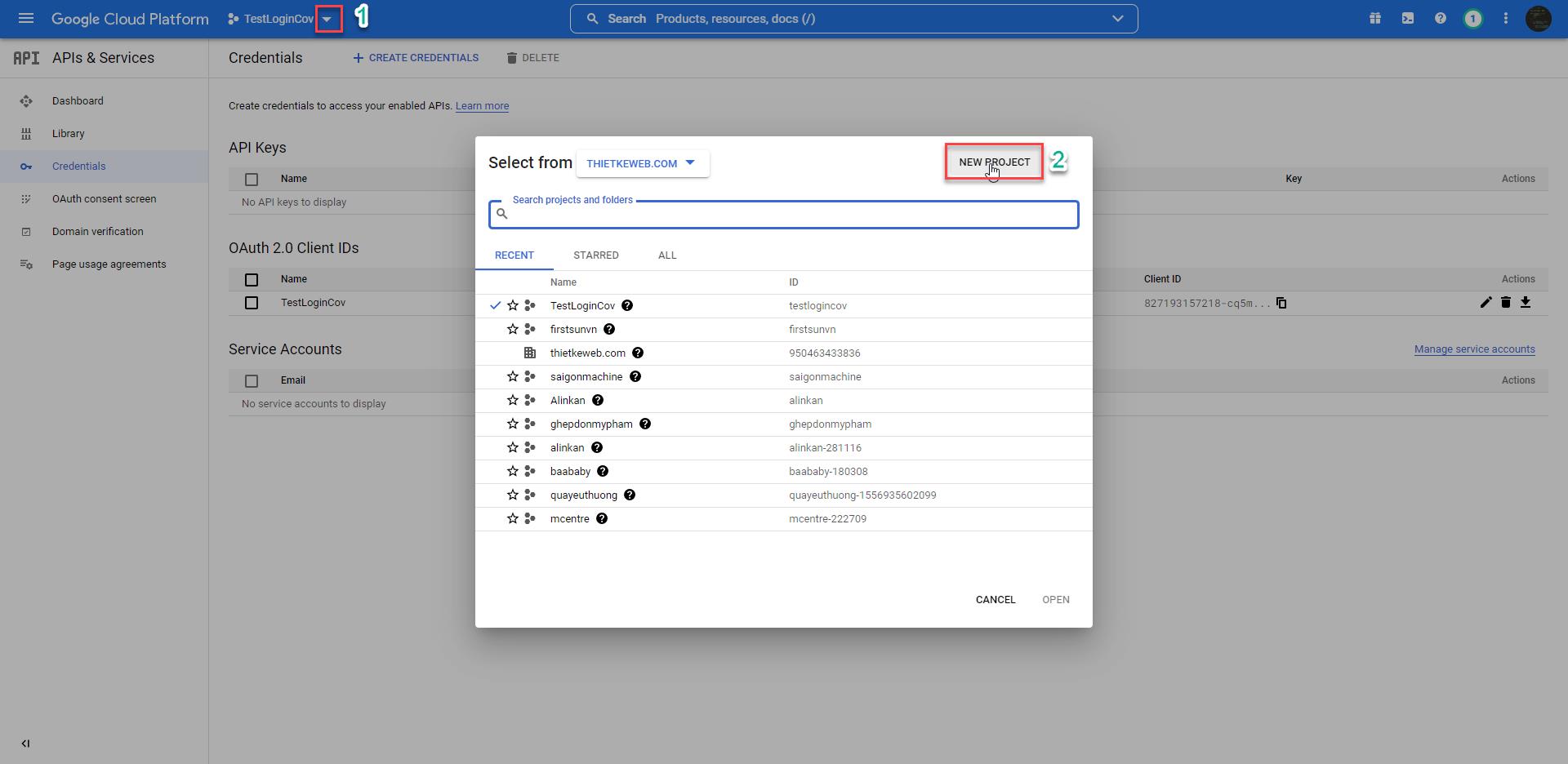The image size is (1568, 764).
Task: Open the main navigation hamburger menu
Action: 26,18
